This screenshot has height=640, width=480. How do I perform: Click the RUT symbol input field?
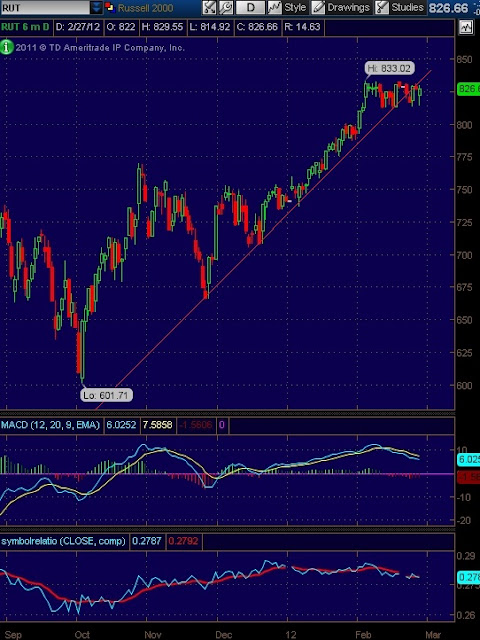(45, 7)
